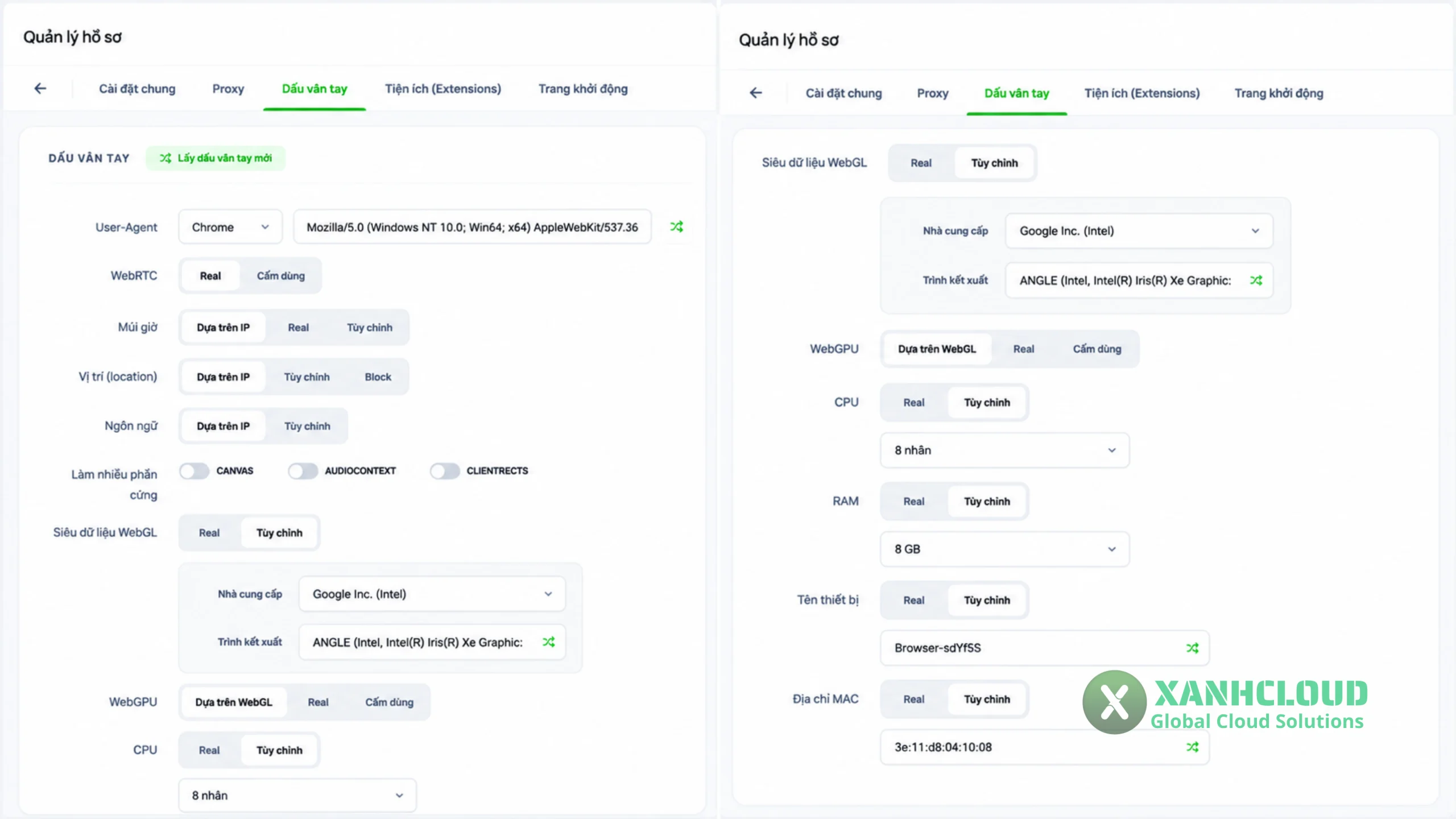Go back using right panel arrow icon

point(755,93)
